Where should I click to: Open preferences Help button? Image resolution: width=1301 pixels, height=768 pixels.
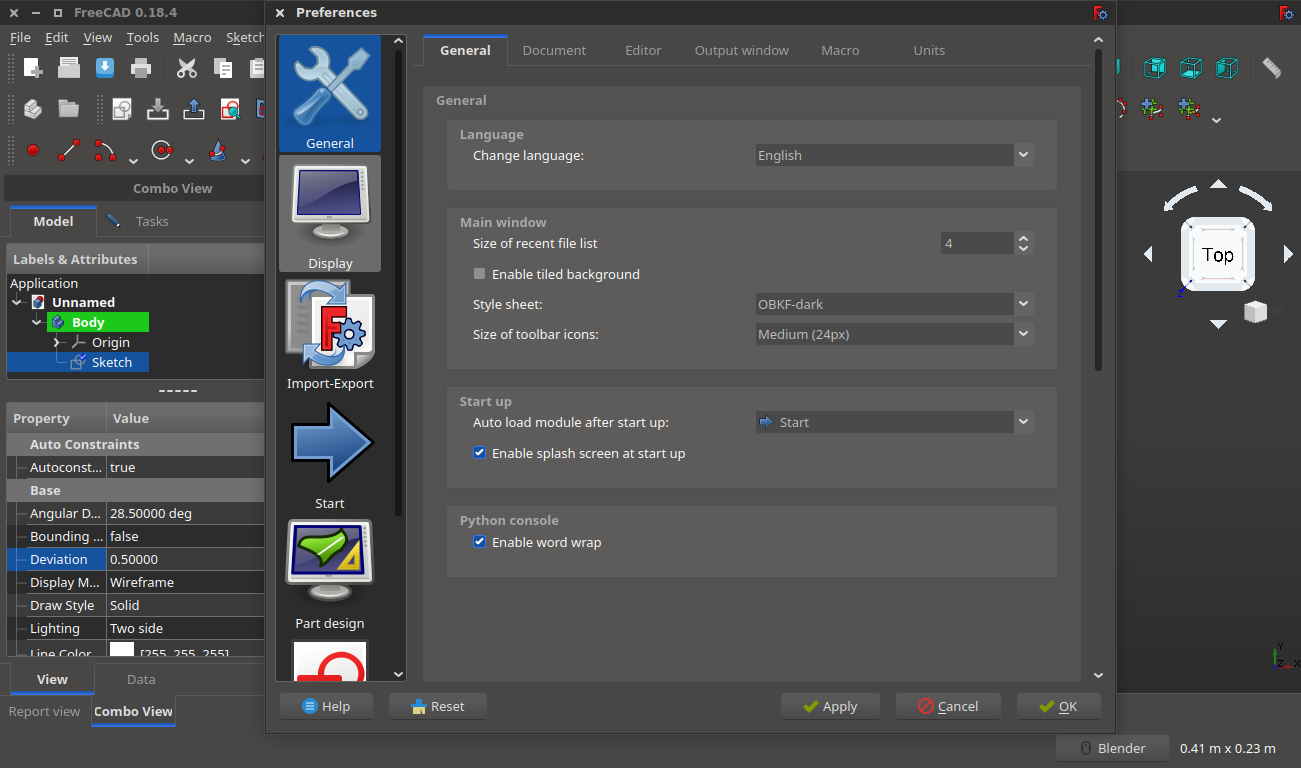[327, 706]
